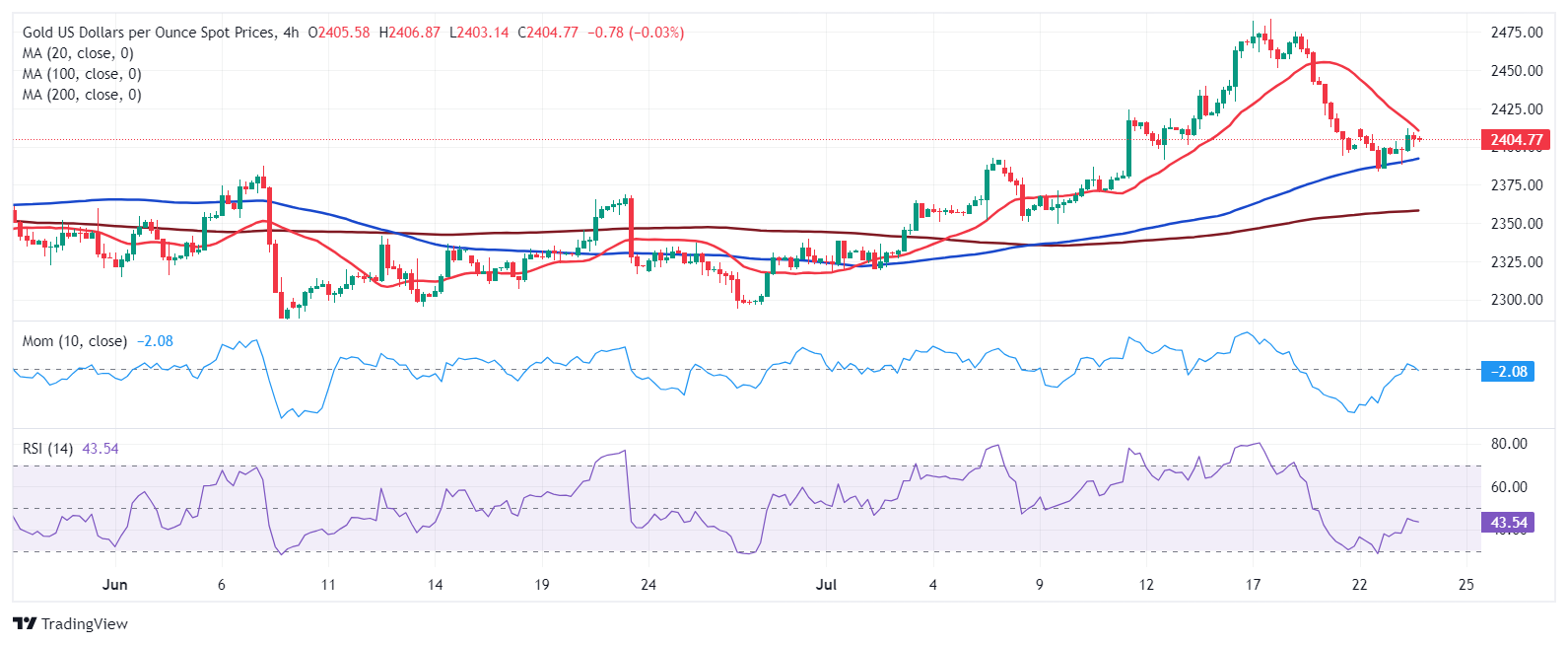Click date 17 on the time axis
1568x645 pixels.
1253,585
